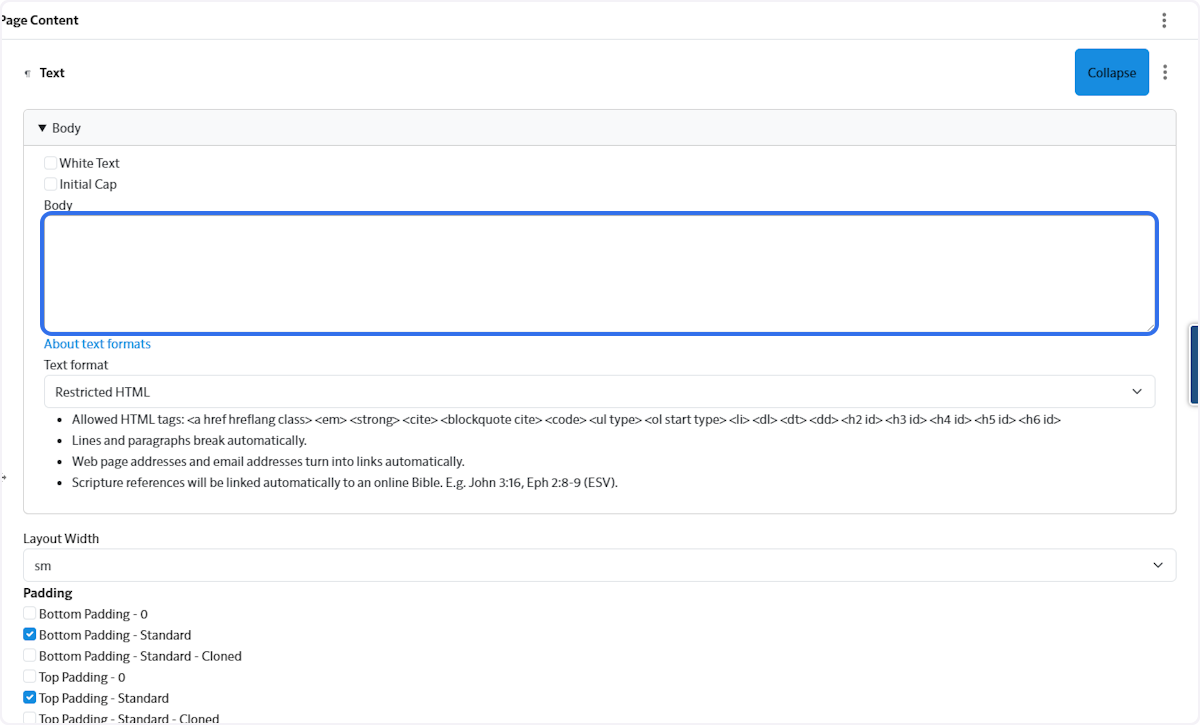
Task: Open the About text formats link
Action: coord(97,344)
